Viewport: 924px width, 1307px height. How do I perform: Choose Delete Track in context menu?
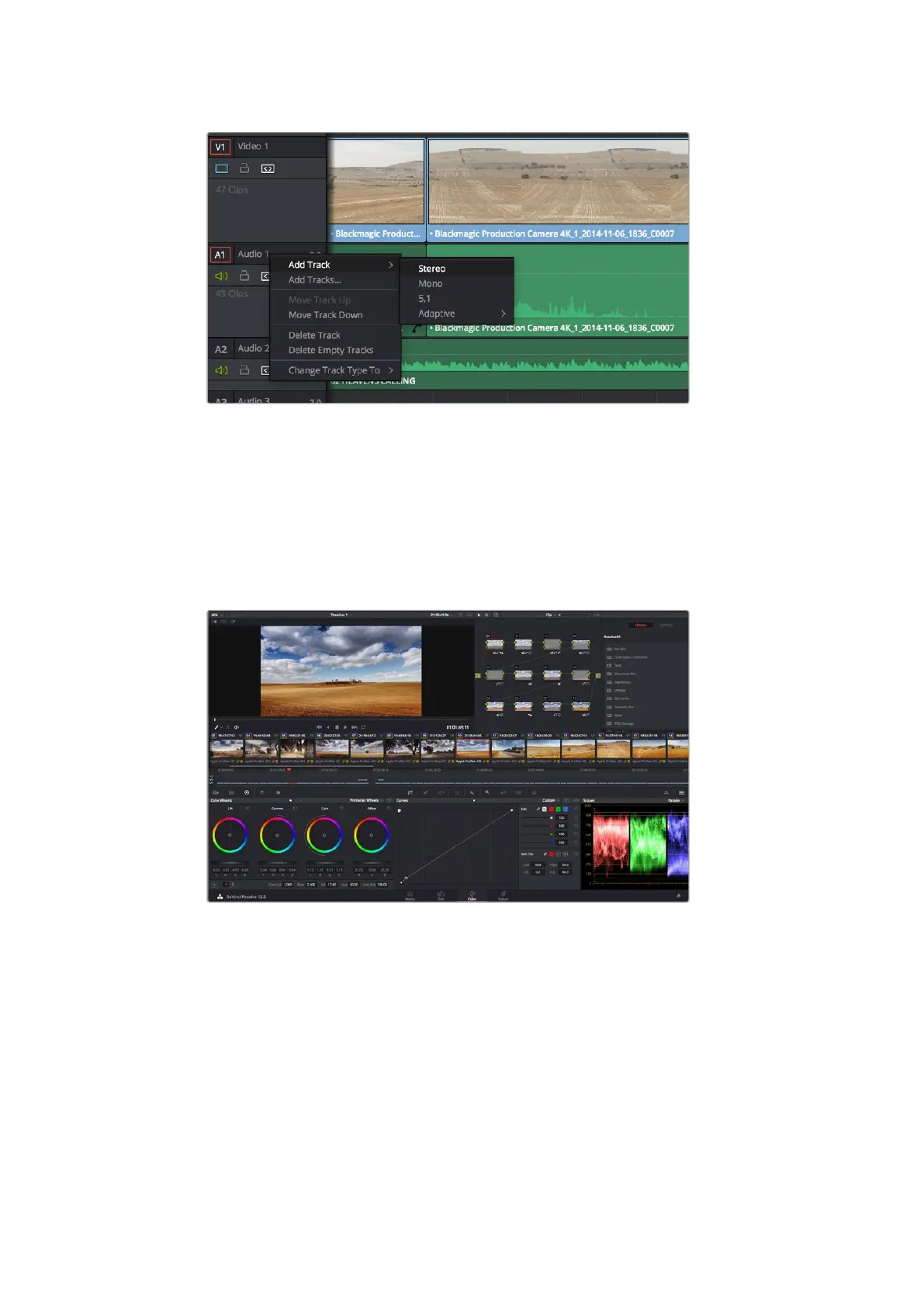(335, 335)
